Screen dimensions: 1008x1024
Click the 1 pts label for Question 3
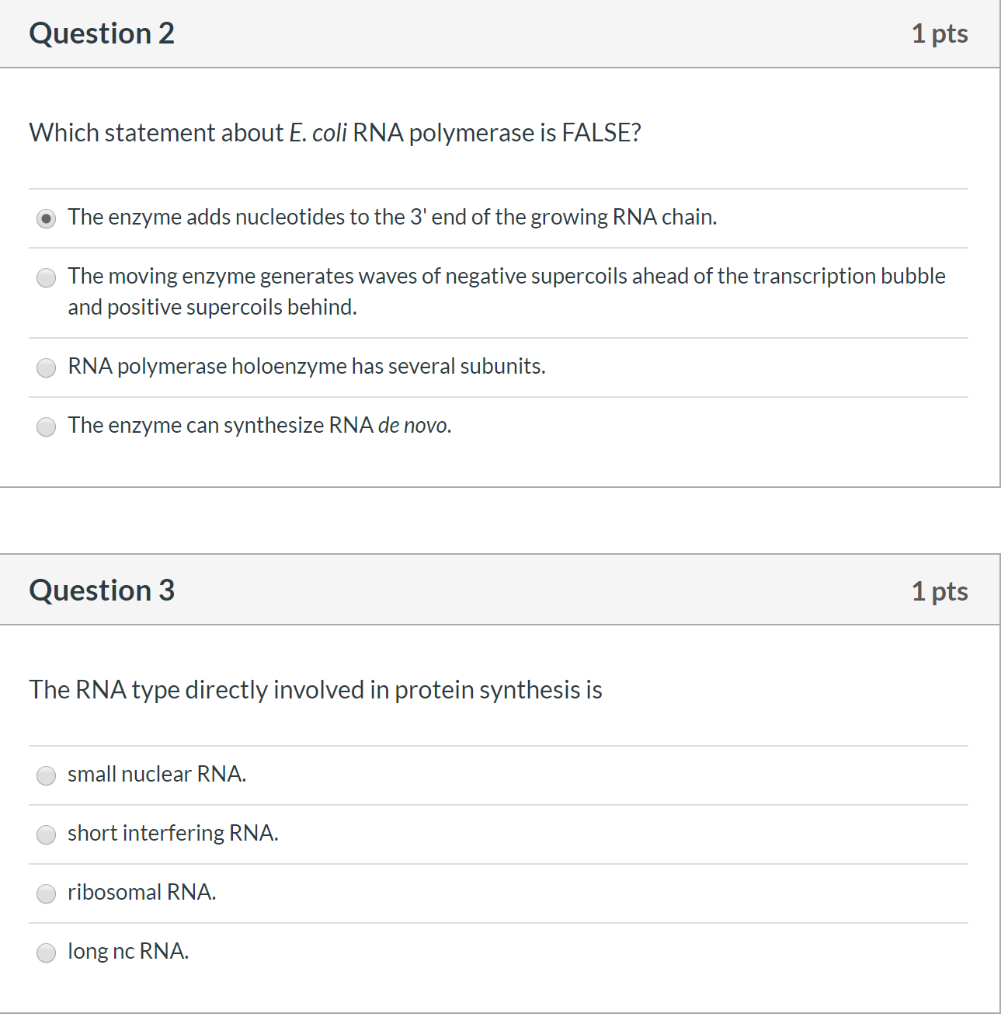pos(940,590)
